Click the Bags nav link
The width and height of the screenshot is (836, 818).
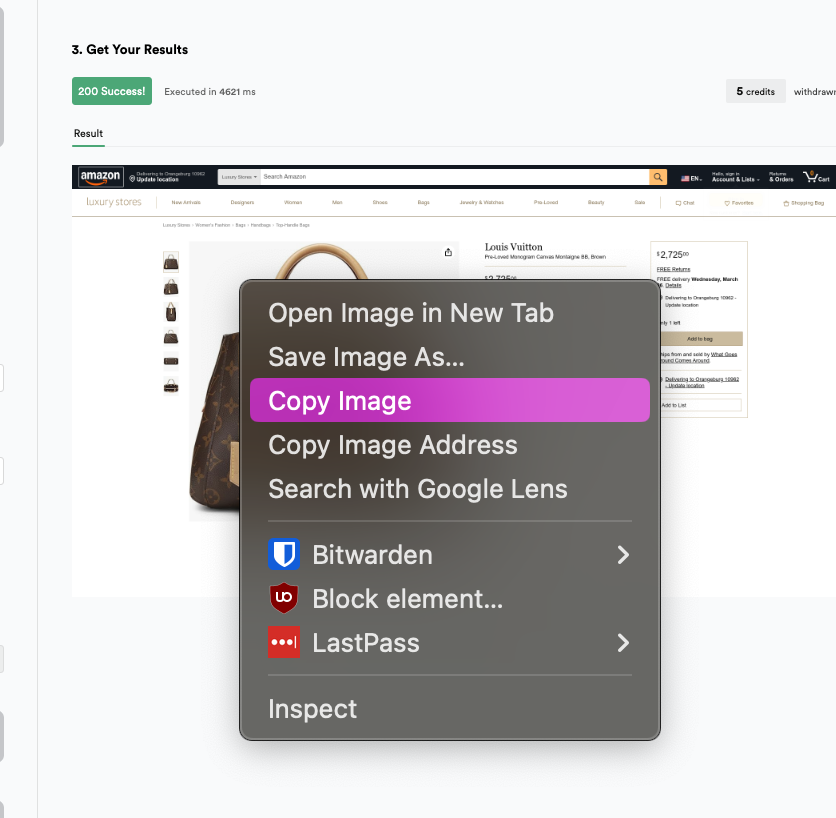423,203
